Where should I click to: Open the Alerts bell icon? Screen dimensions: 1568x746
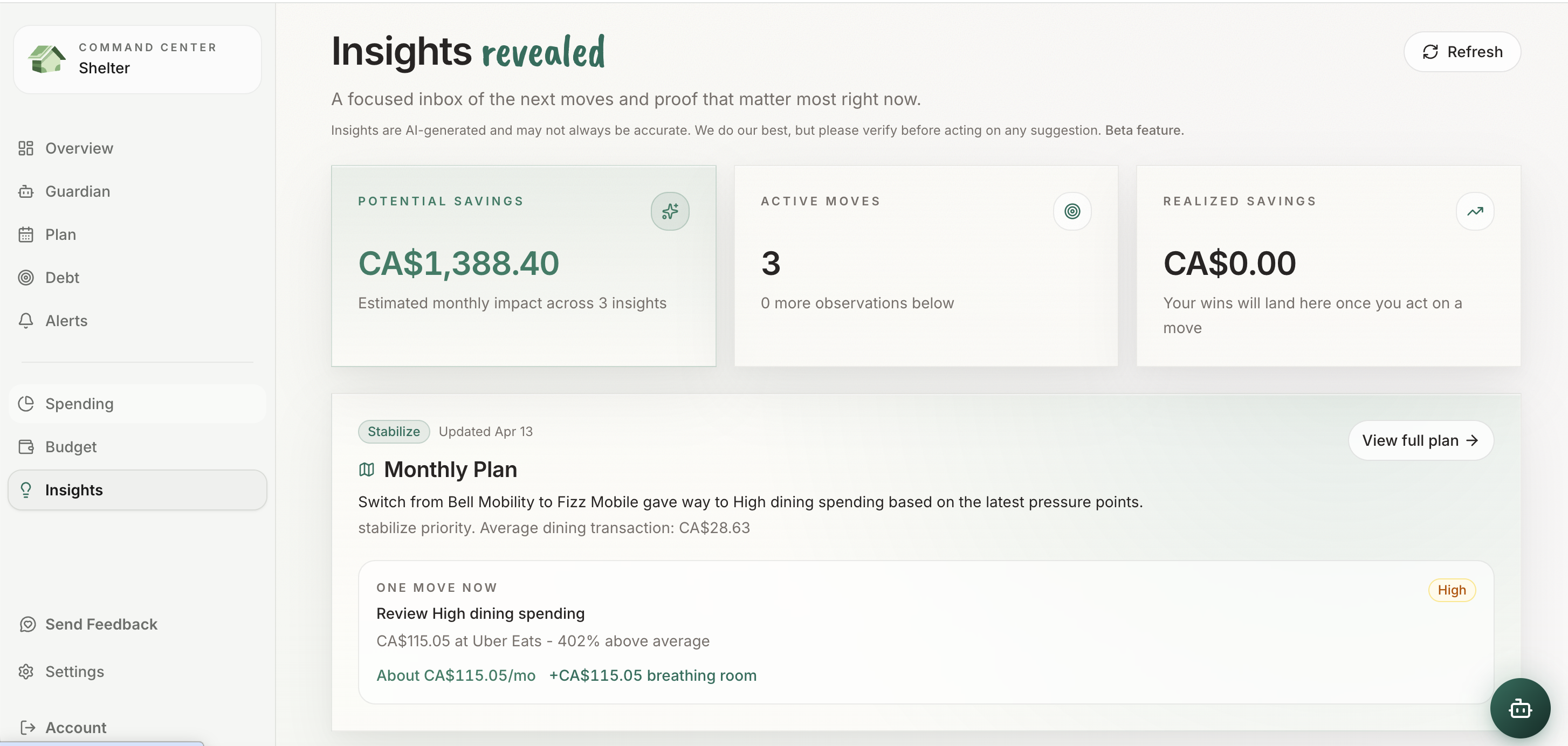click(x=25, y=321)
